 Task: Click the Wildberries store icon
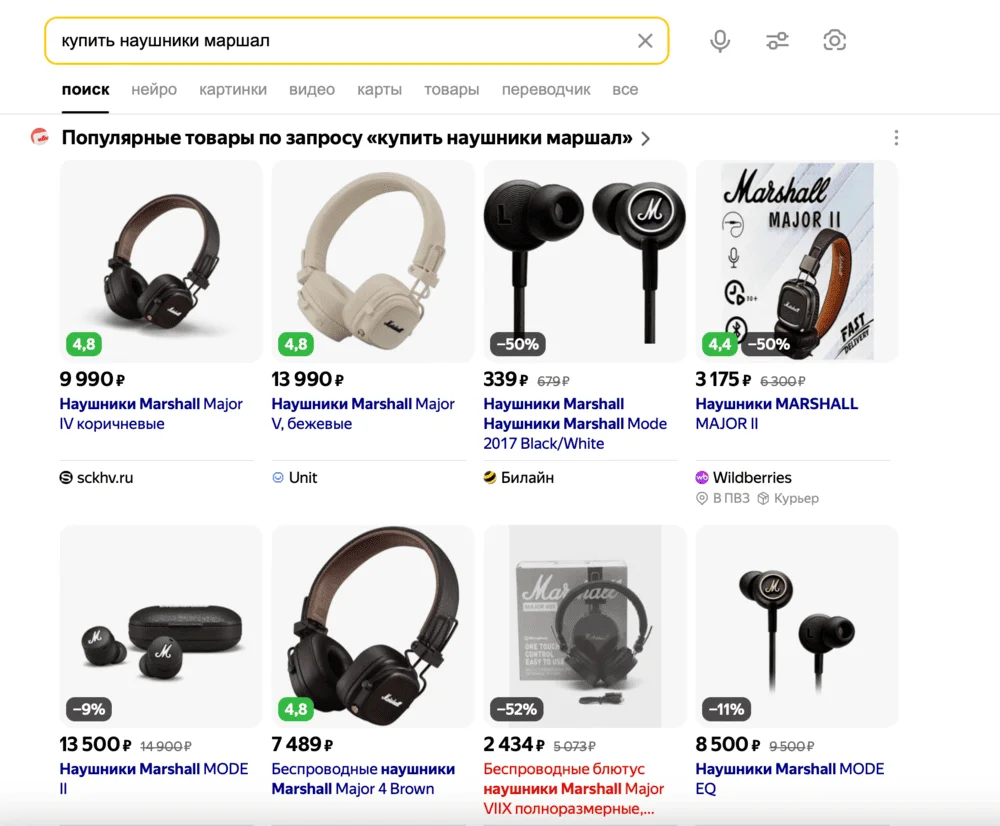(x=702, y=478)
